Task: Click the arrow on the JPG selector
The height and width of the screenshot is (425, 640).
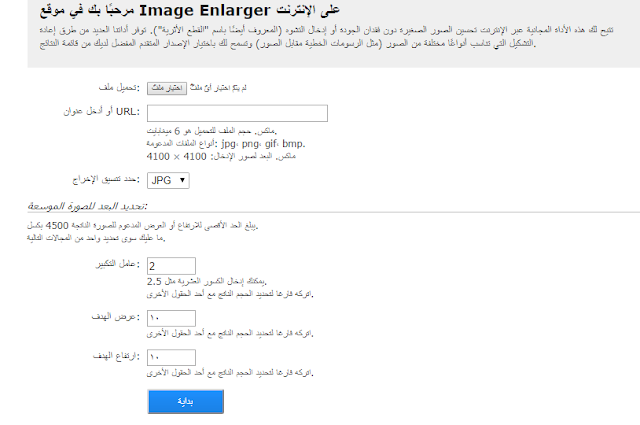Action: (182, 180)
